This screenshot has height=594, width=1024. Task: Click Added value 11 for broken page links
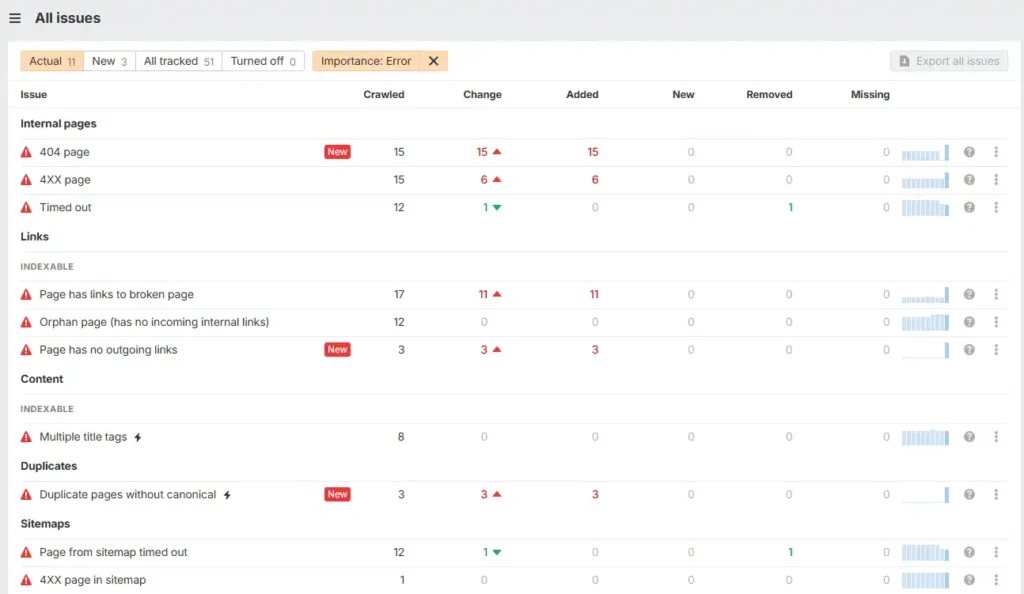tap(594, 294)
